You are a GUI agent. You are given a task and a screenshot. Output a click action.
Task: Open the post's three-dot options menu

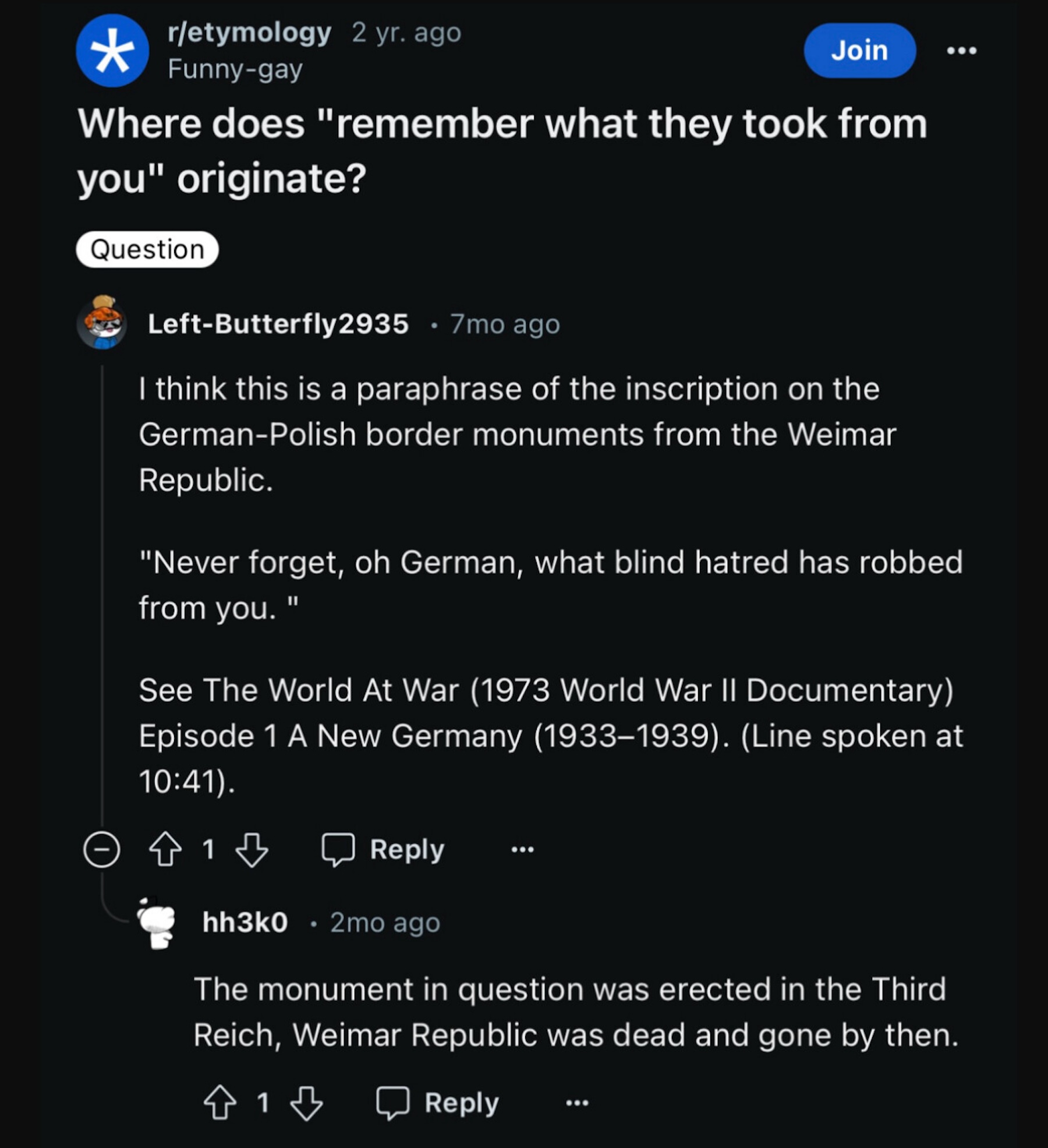[x=961, y=51]
